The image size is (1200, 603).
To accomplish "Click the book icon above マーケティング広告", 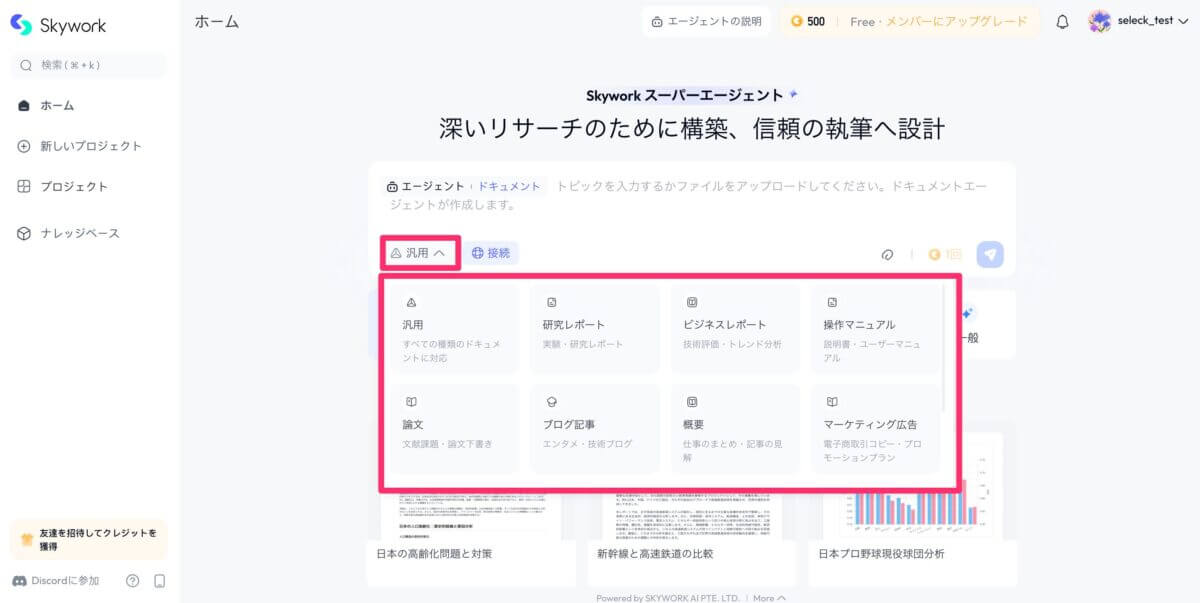I will coord(832,402).
